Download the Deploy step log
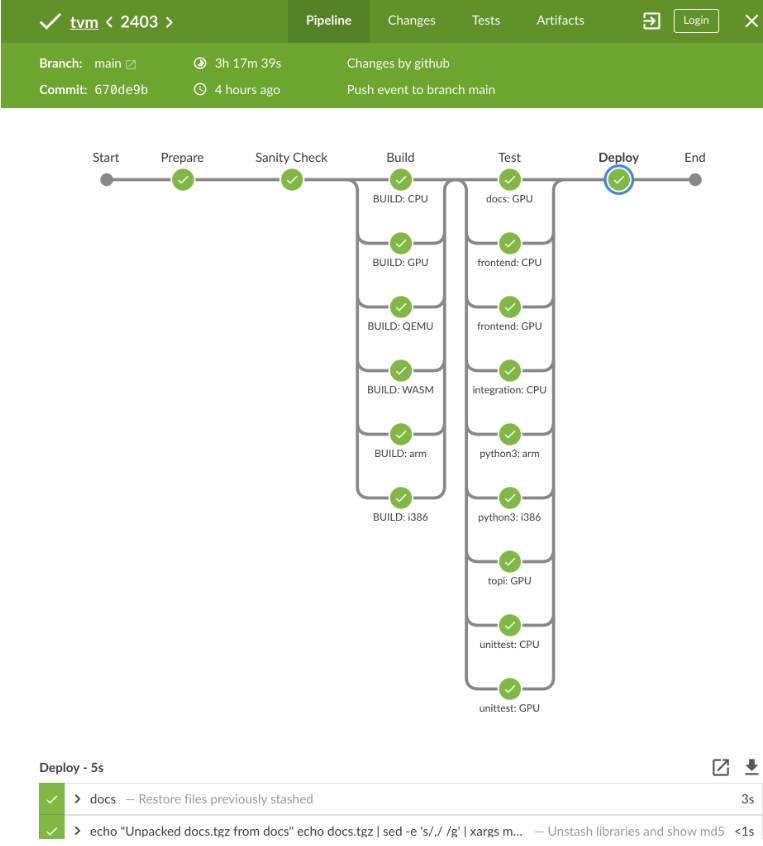Viewport: 763px width, 846px height. tap(751, 767)
